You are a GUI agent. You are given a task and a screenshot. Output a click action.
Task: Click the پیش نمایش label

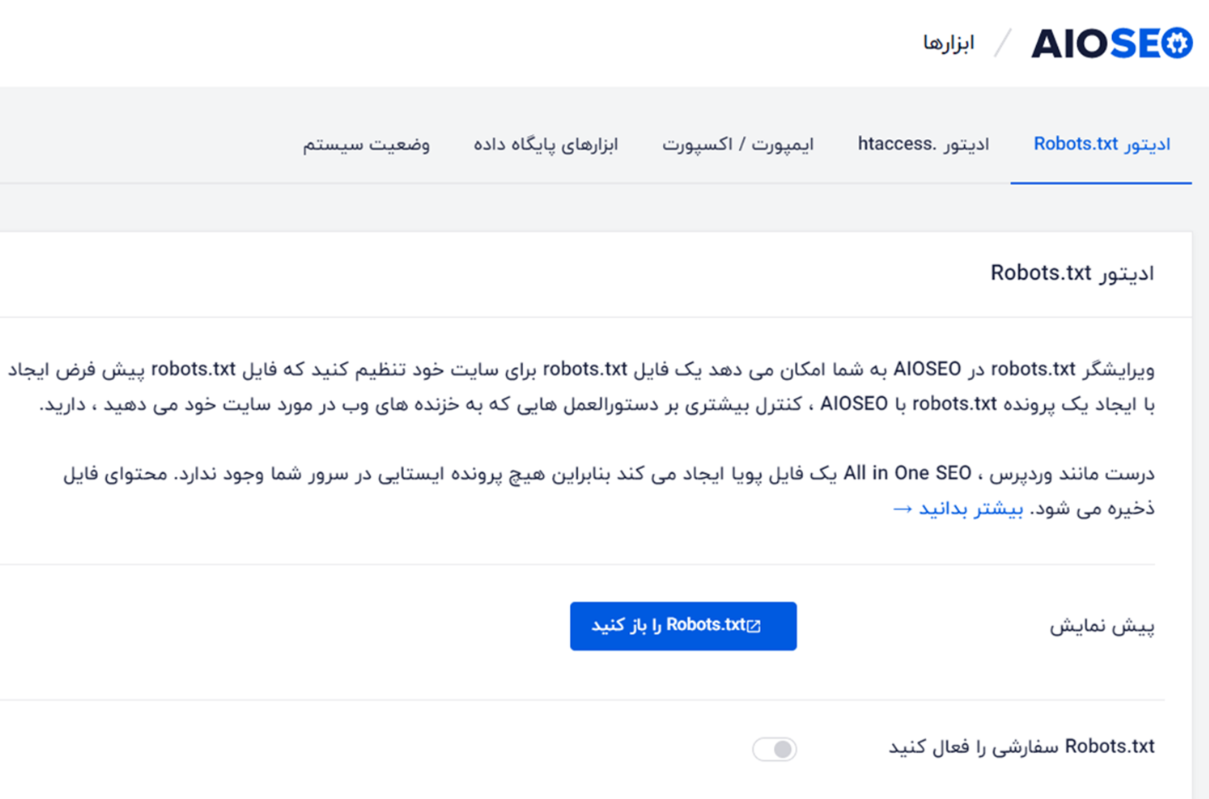point(1102,627)
